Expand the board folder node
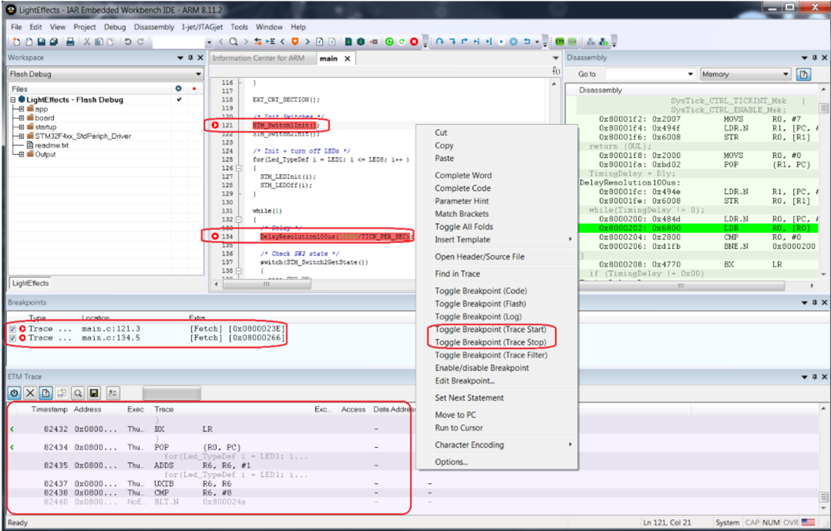This screenshot has width=831, height=531. coord(21,118)
